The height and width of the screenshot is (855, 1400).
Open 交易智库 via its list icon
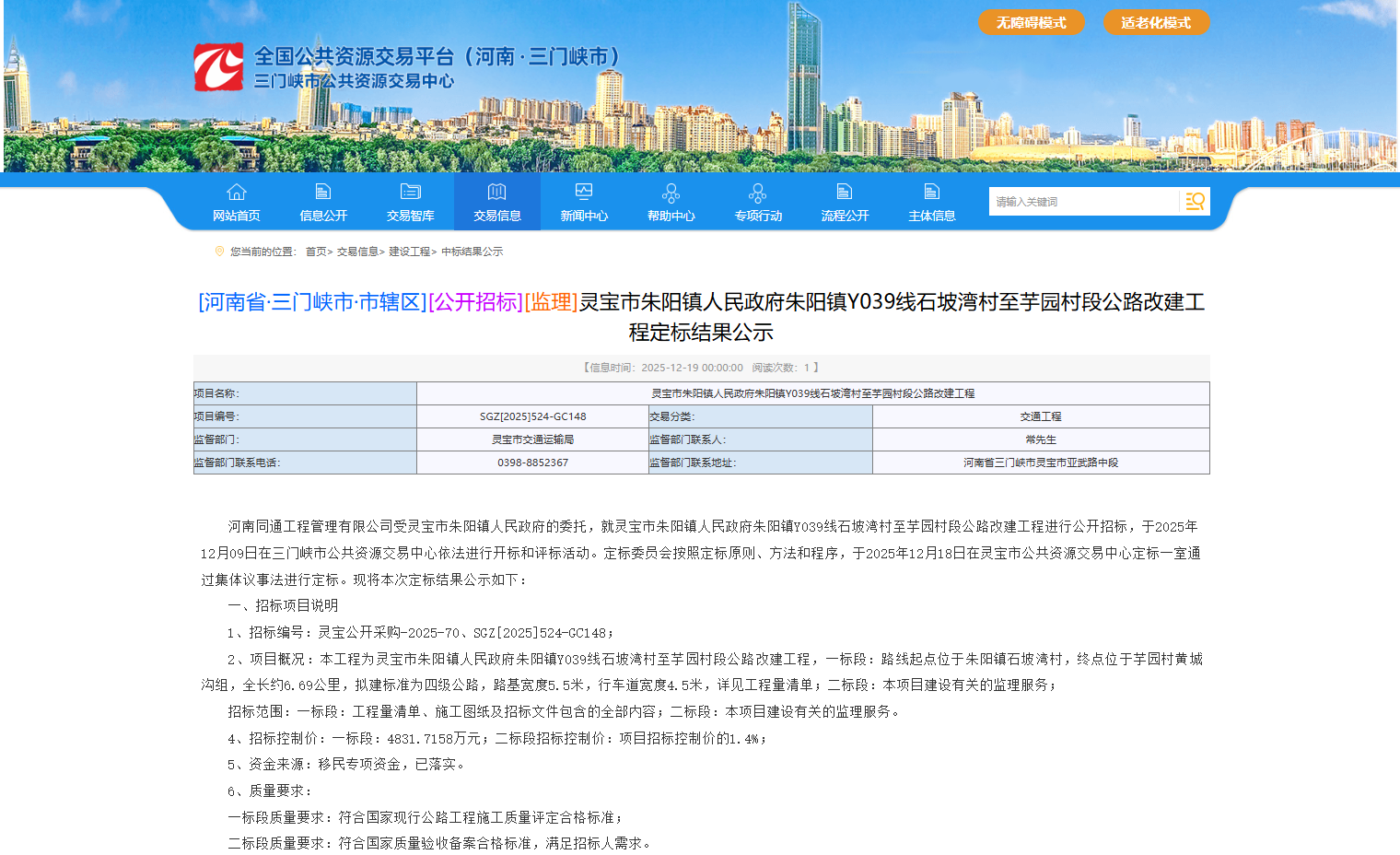tap(410, 191)
